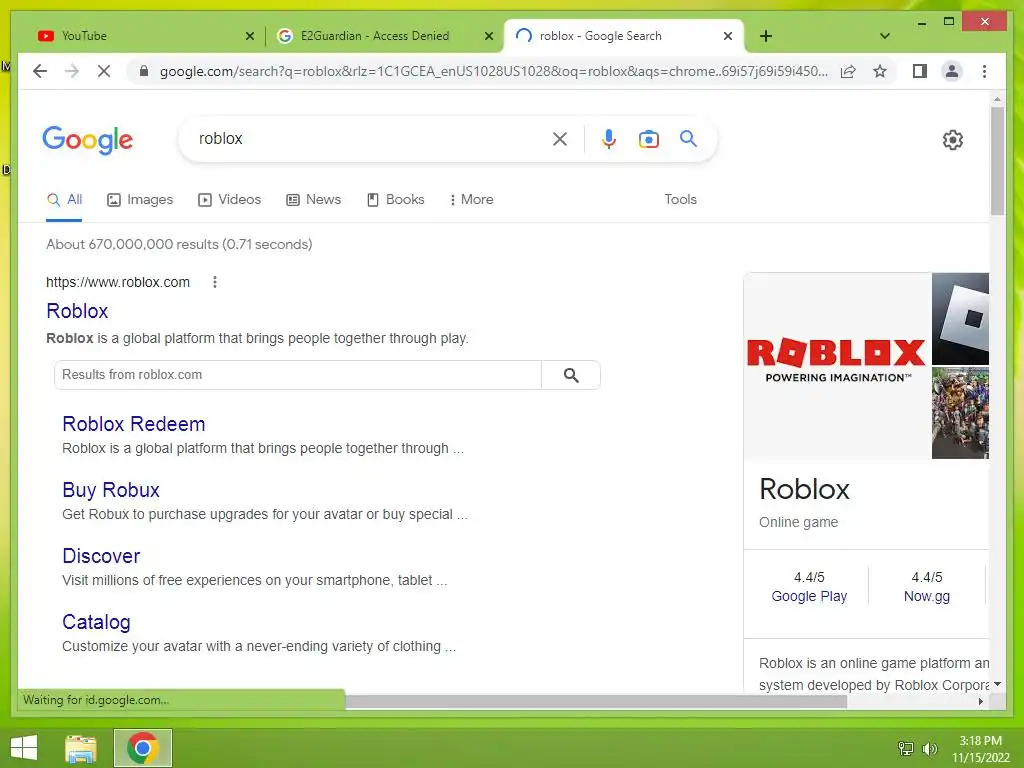1024x768 pixels.
Task: Click the https://www.roblox.com address text
Action: tap(118, 282)
